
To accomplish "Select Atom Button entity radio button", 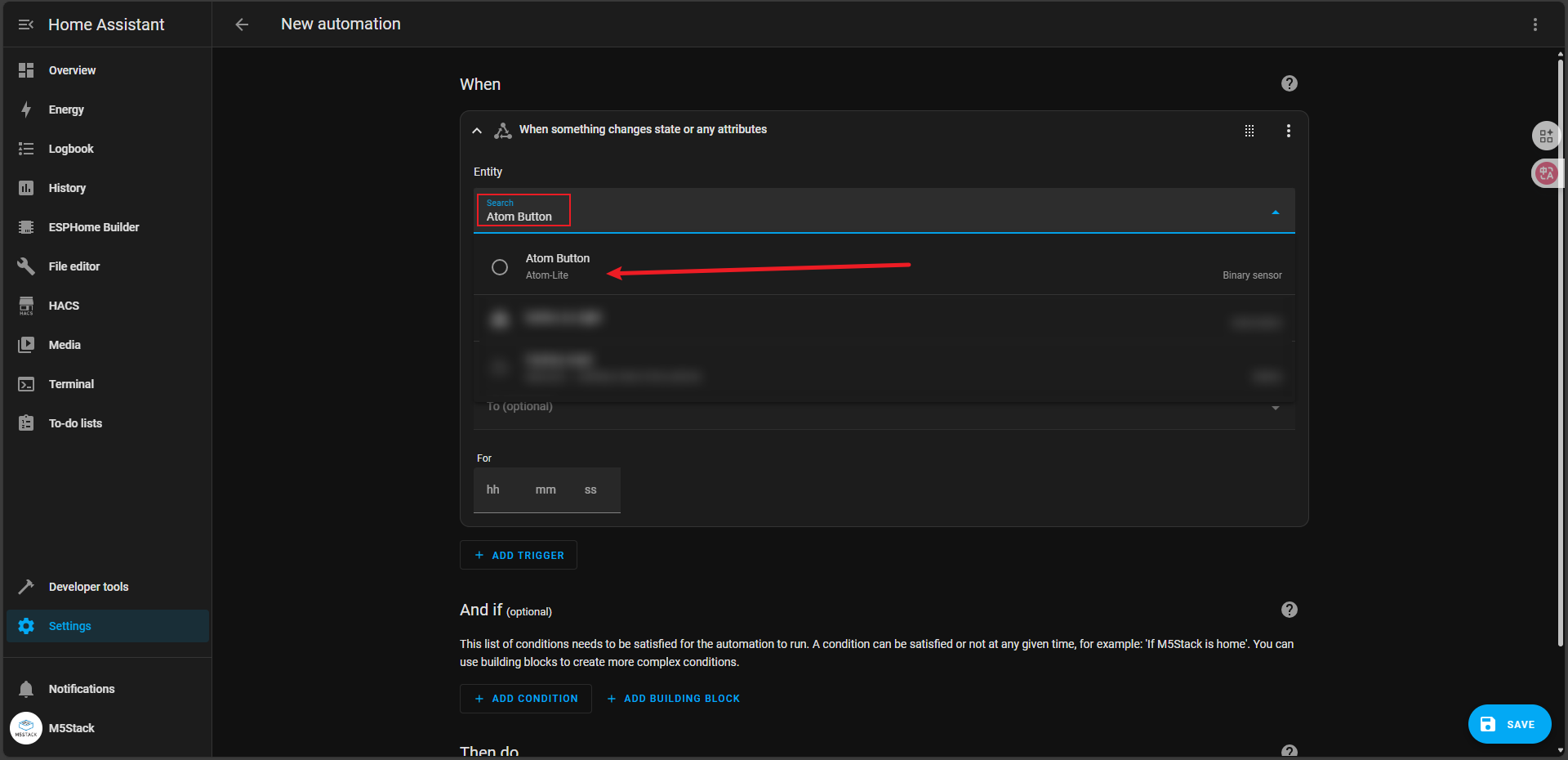I will click(x=500, y=267).
